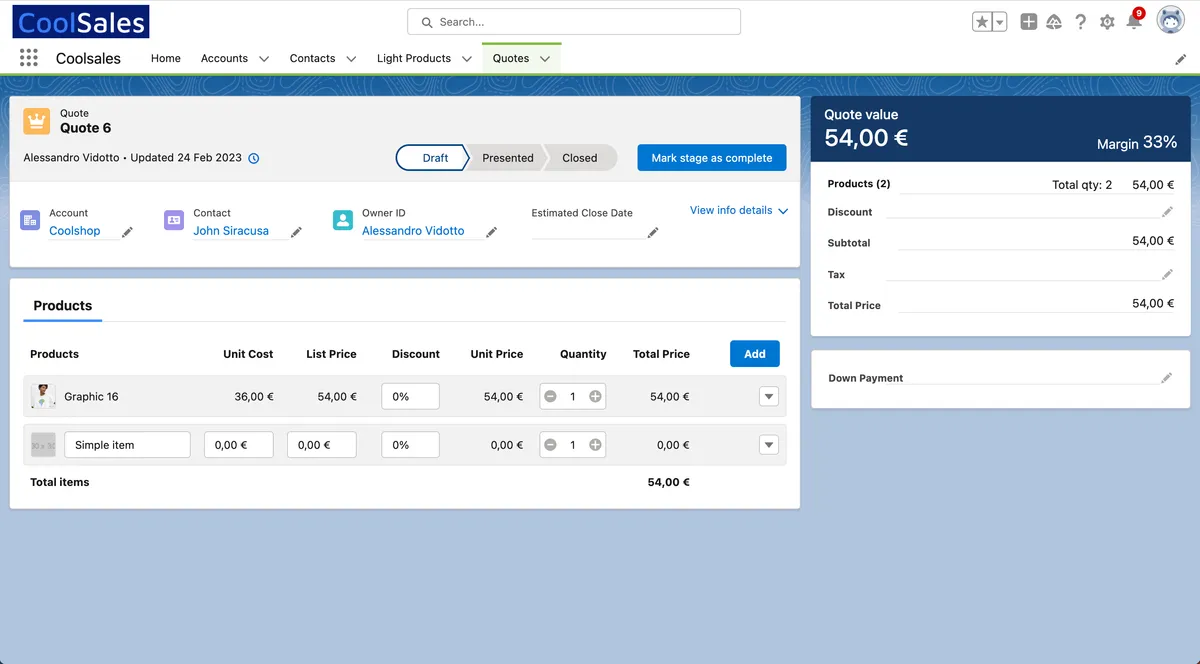
Task: Edit the Owner ID pencil
Action: [x=491, y=232]
